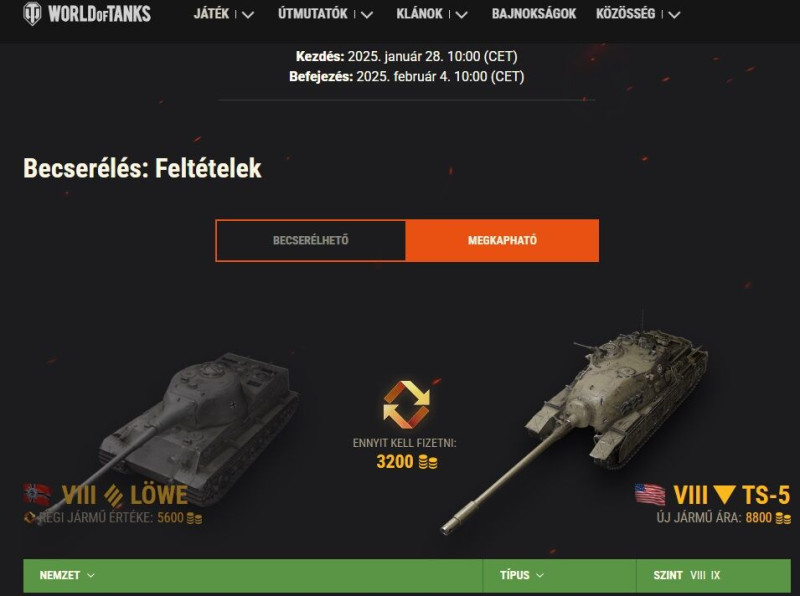Click the German flag beside Löwe

pos(37,494)
